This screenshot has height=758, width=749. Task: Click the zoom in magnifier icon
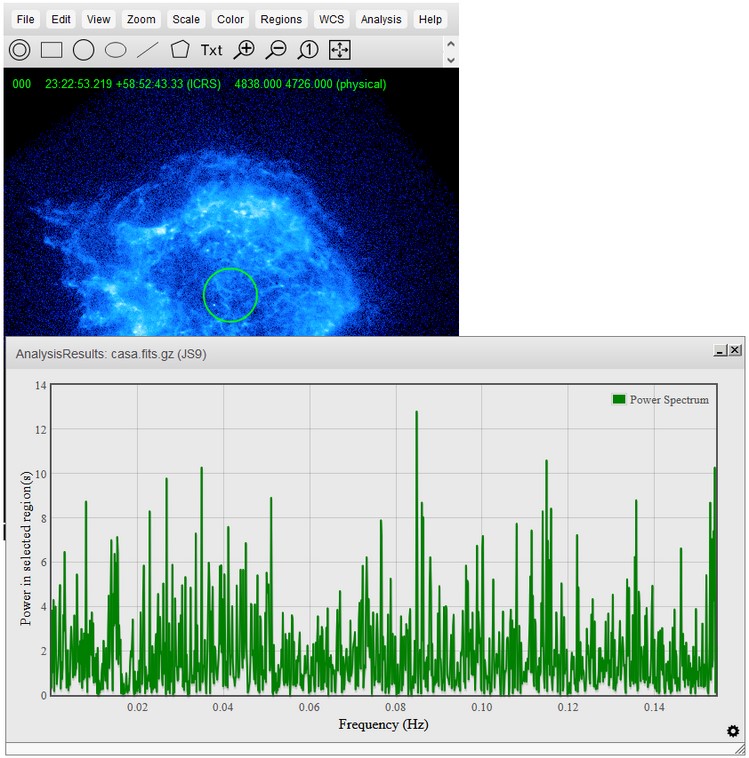pyautogui.click(x=244, y=50)
